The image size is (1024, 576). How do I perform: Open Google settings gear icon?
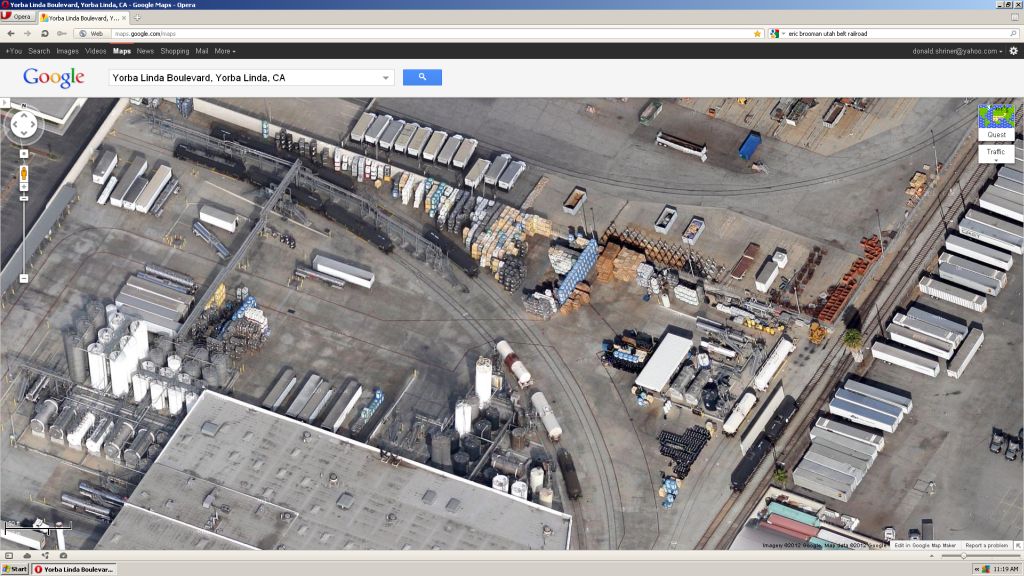click(x=1013, y=51)
